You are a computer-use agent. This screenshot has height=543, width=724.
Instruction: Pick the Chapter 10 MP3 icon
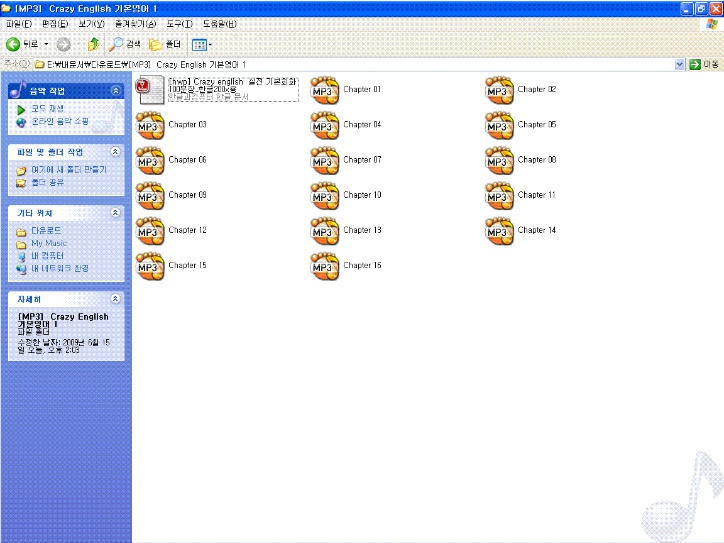pyautogui.click(x=325, y=195)
